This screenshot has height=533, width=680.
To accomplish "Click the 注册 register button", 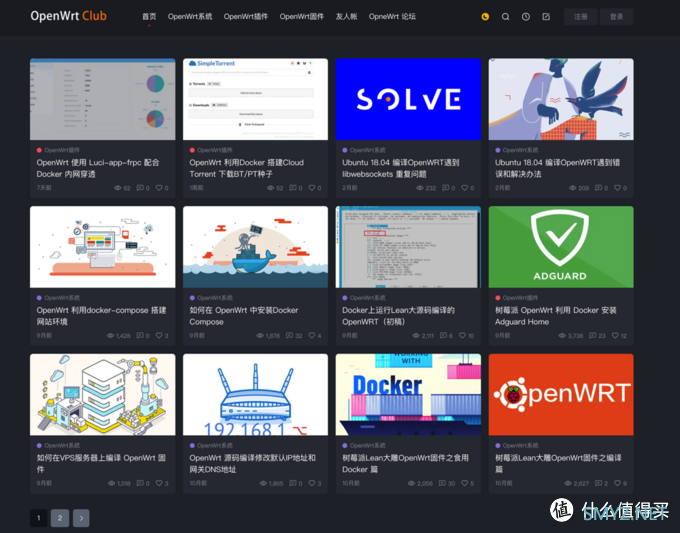I will 581,17.
